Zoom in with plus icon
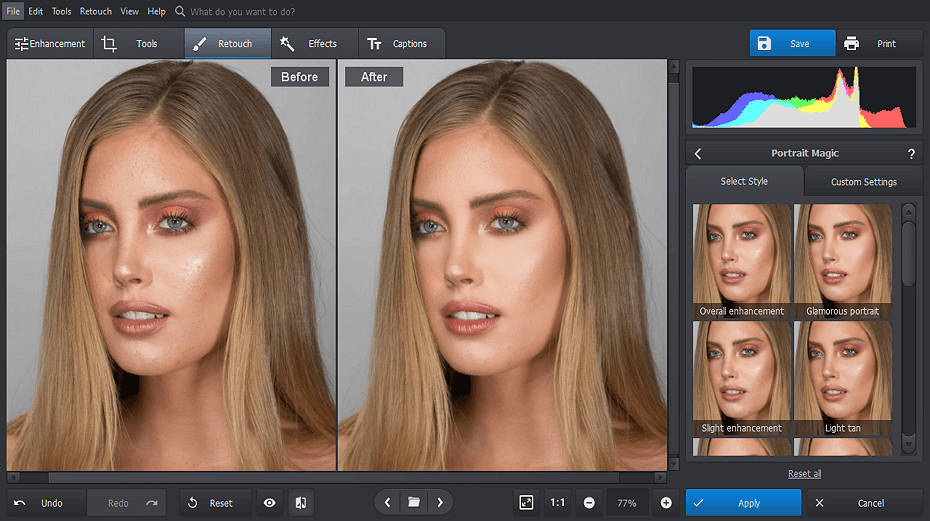This screenshot has height=521, width=930. 666,503
